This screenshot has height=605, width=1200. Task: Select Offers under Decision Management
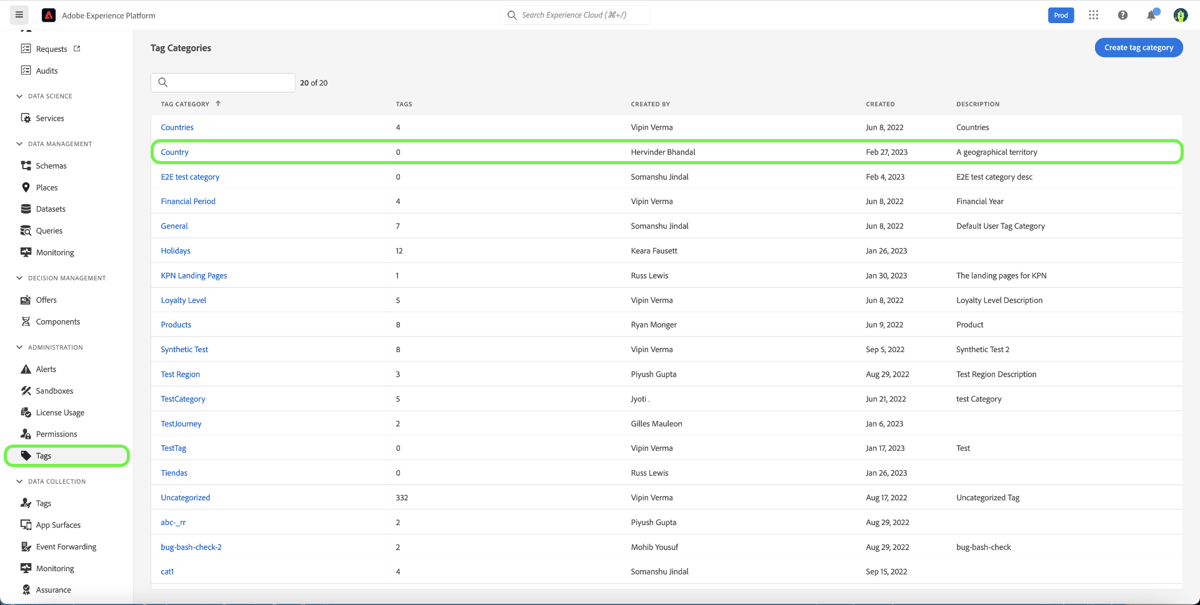tap(48, 299)
